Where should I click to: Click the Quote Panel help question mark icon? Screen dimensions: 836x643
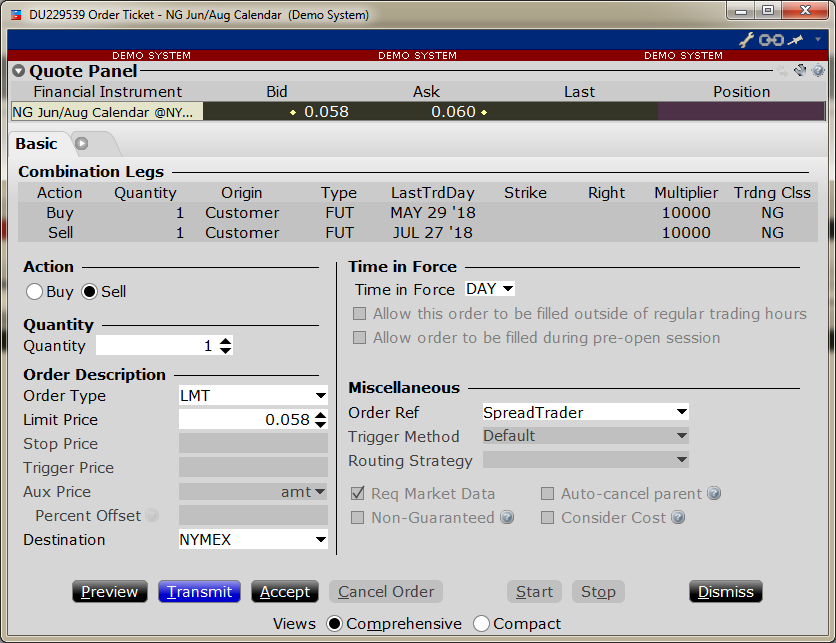point(818,71)
